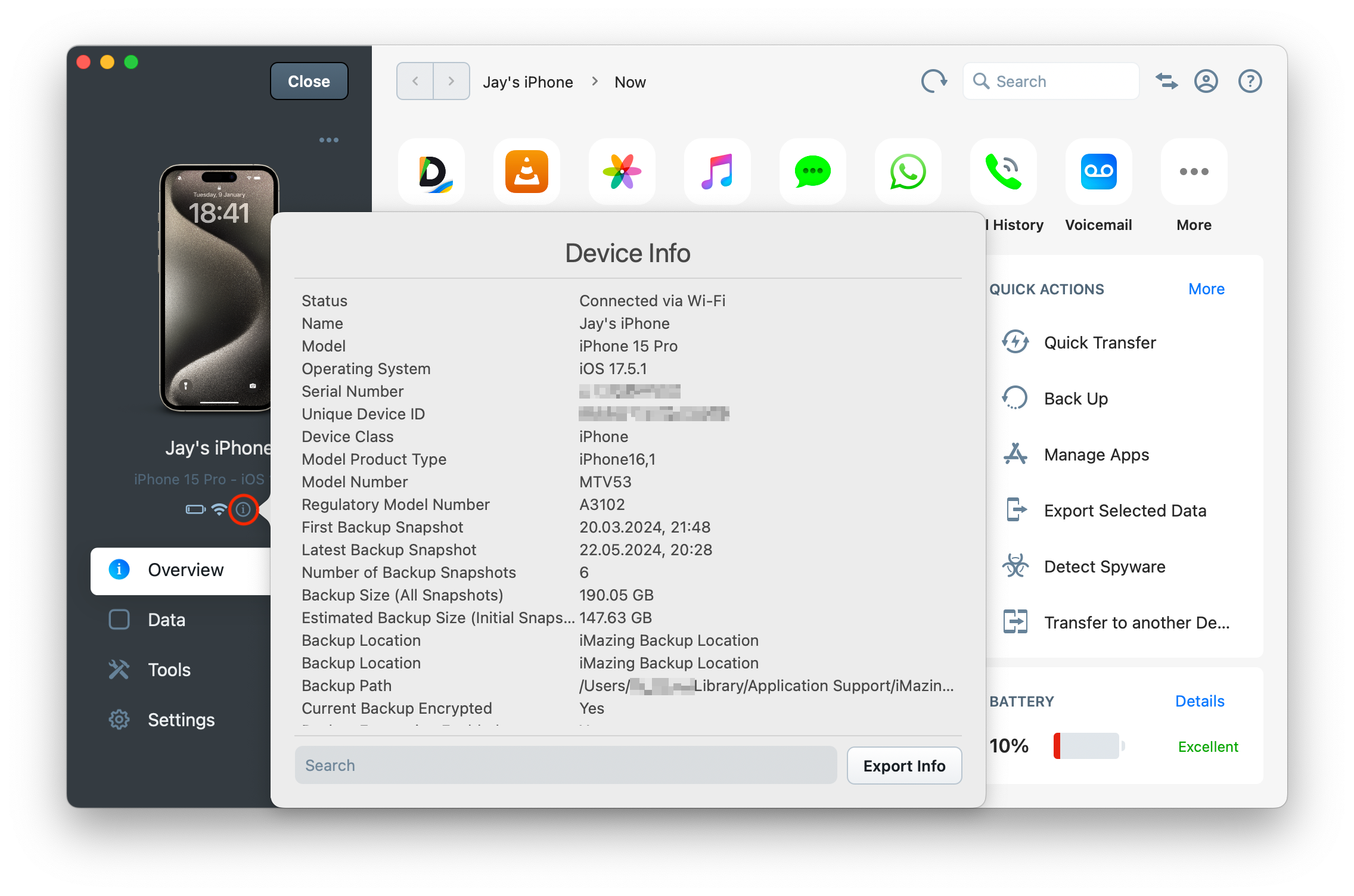
Task: Open the account profile icon
Action: point(1206,81)
